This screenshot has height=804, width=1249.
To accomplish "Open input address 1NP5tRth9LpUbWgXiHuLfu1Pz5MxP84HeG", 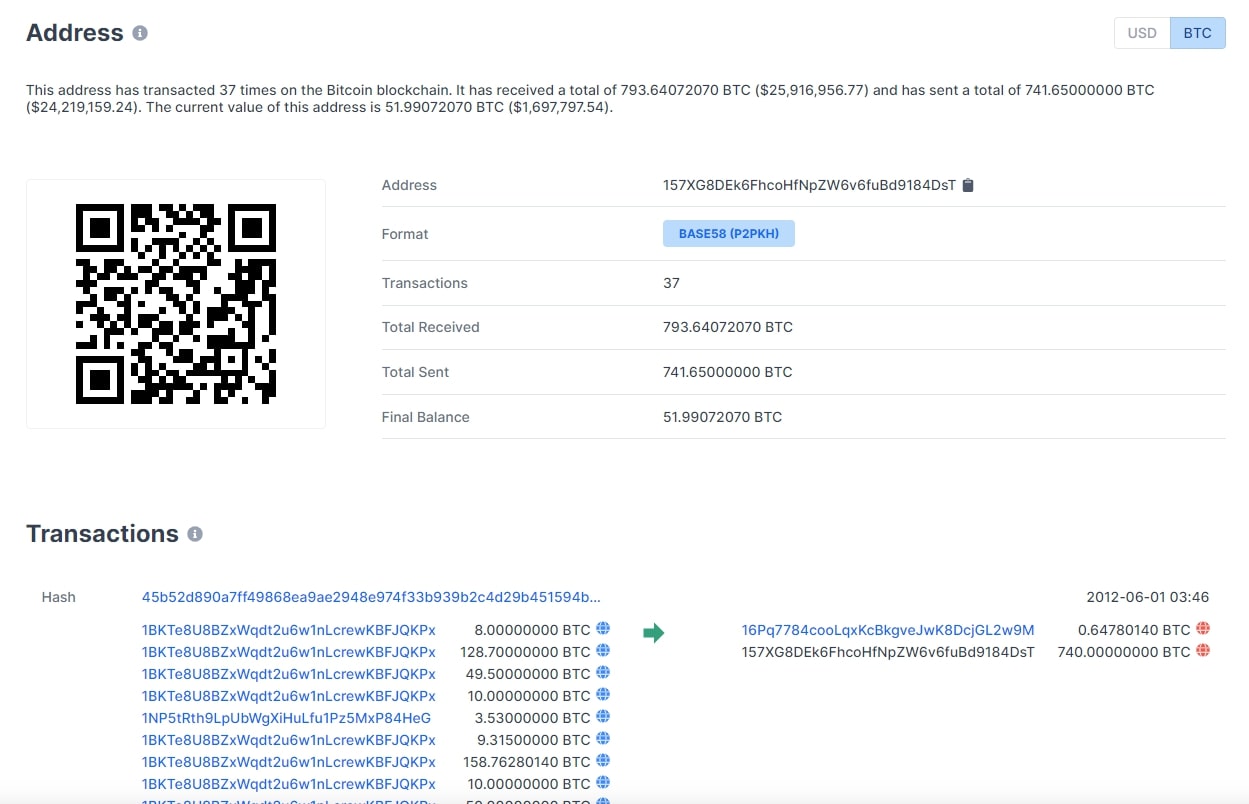I will (287, 718).
